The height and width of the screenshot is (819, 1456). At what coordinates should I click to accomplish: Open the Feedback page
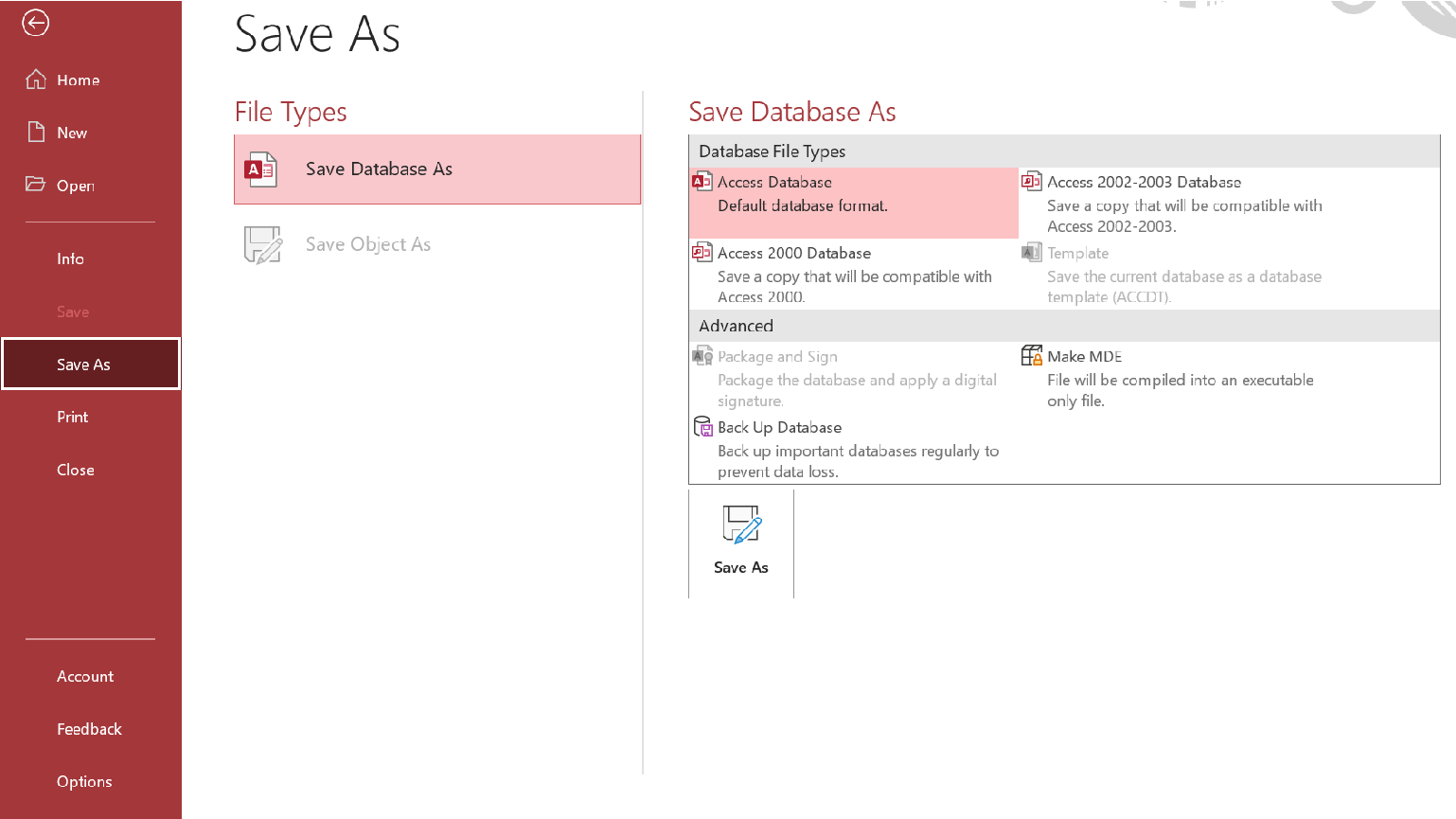click(89, 728)
